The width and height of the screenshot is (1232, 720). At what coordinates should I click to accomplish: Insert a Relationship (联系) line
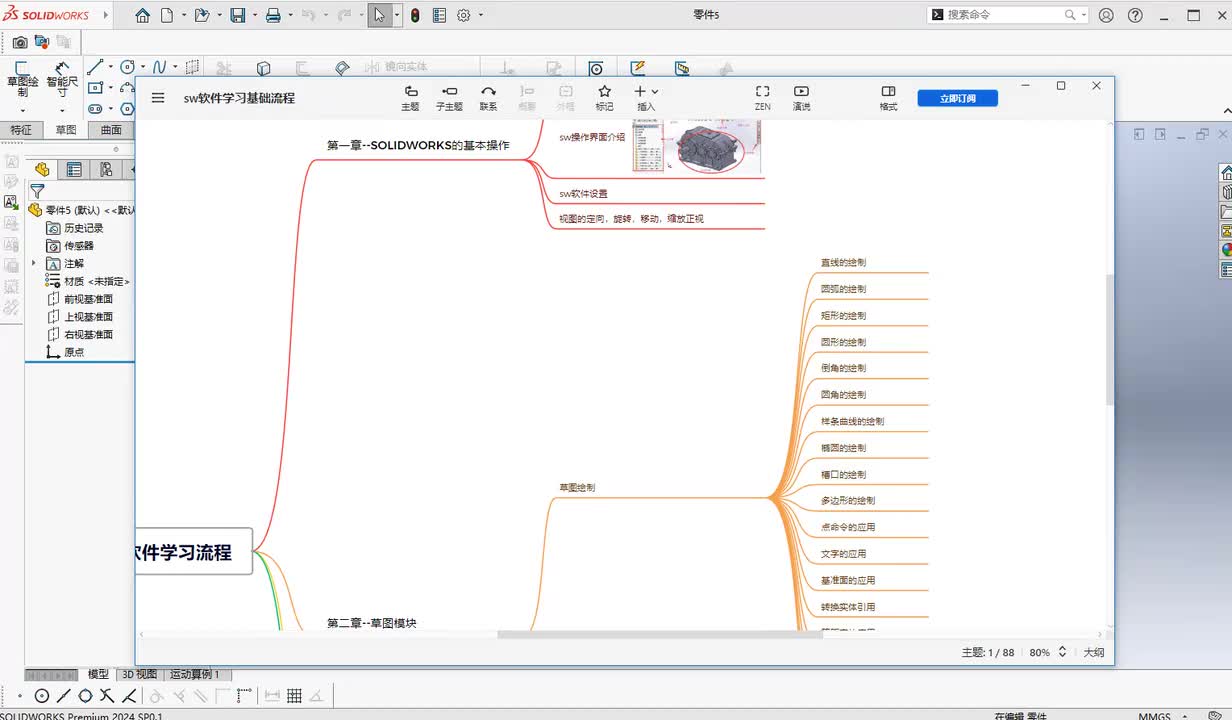(488, 98)
